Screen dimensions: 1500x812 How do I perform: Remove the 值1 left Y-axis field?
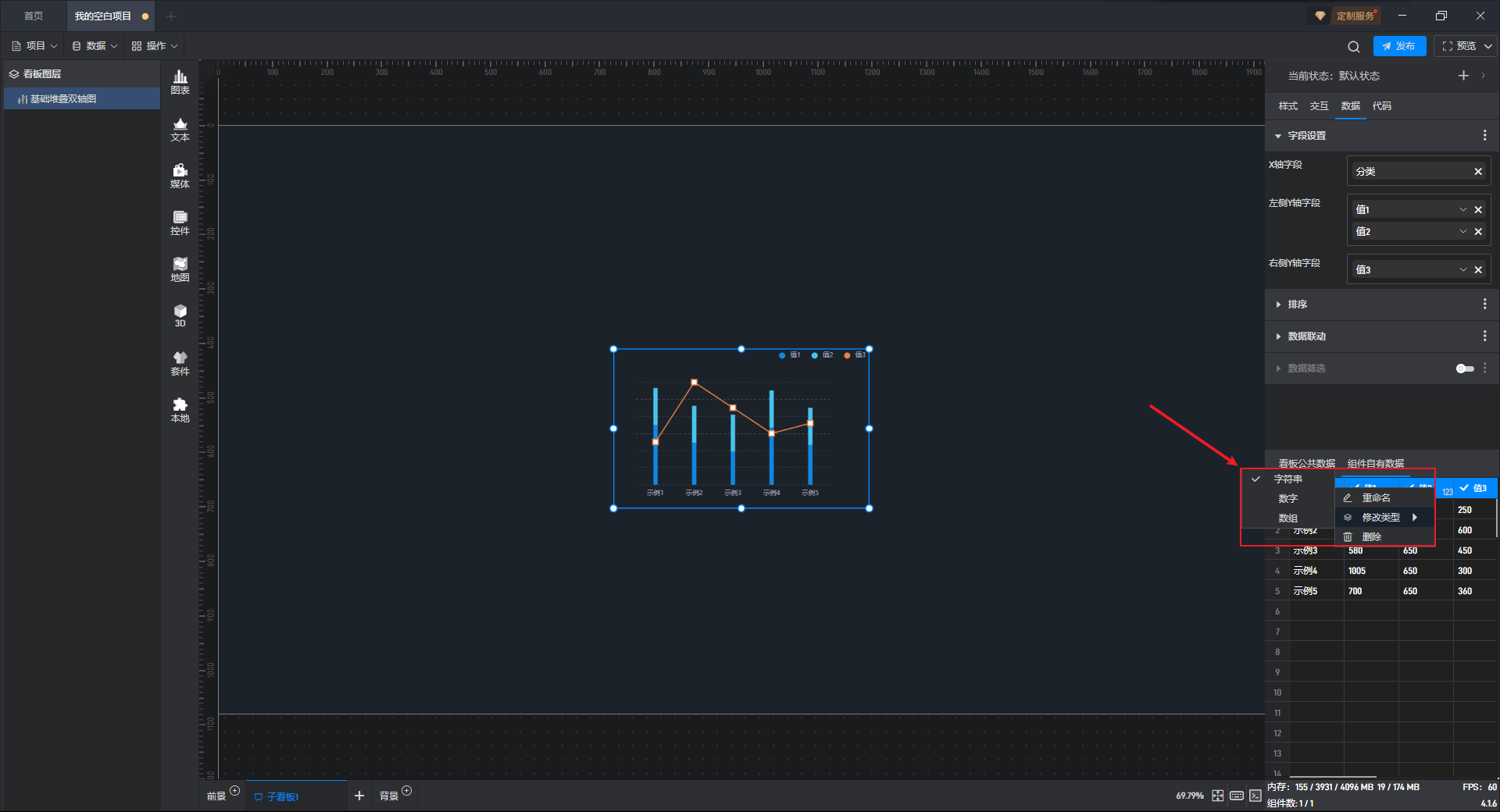1478,210
